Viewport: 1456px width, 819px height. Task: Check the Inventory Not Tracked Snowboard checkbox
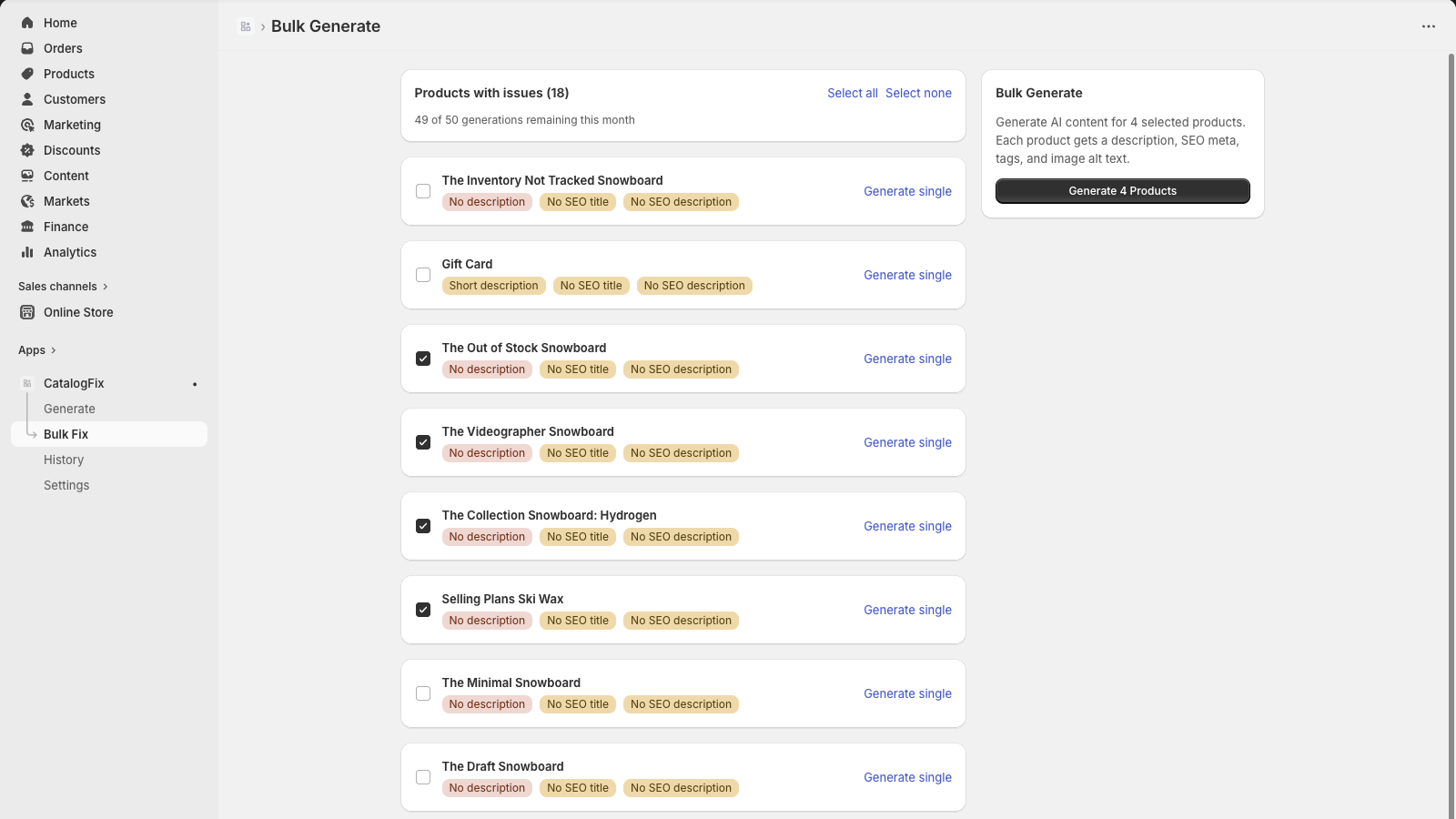click(423, 191)
